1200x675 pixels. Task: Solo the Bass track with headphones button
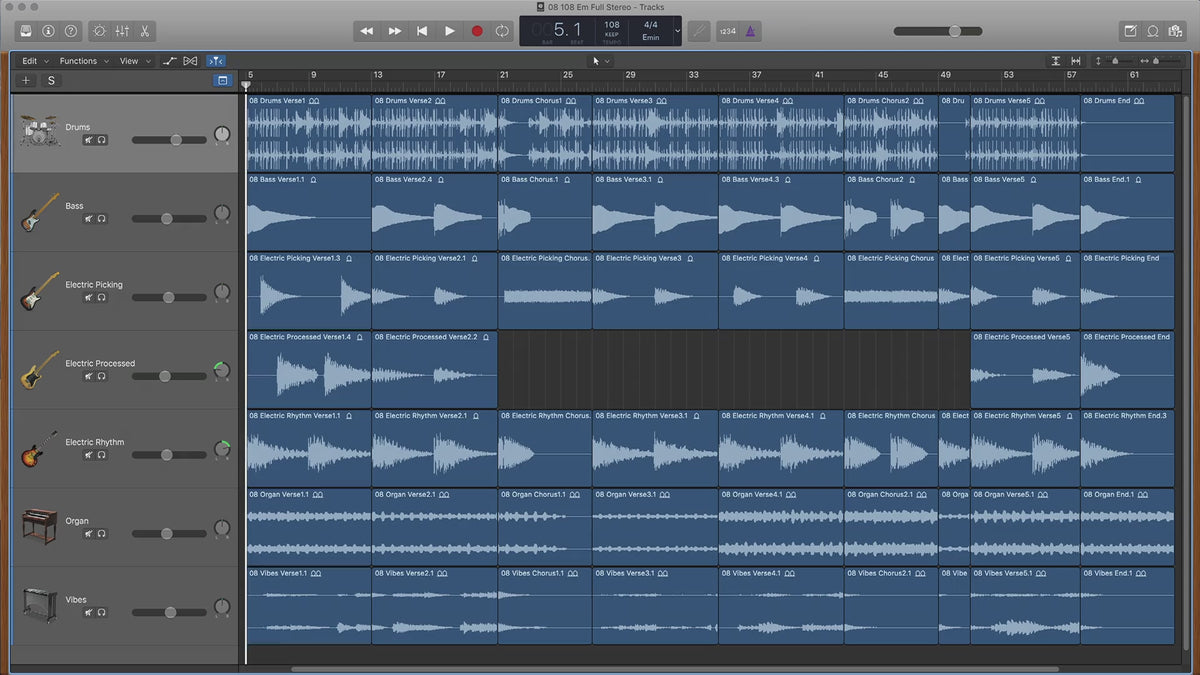[x=101, y=219]
